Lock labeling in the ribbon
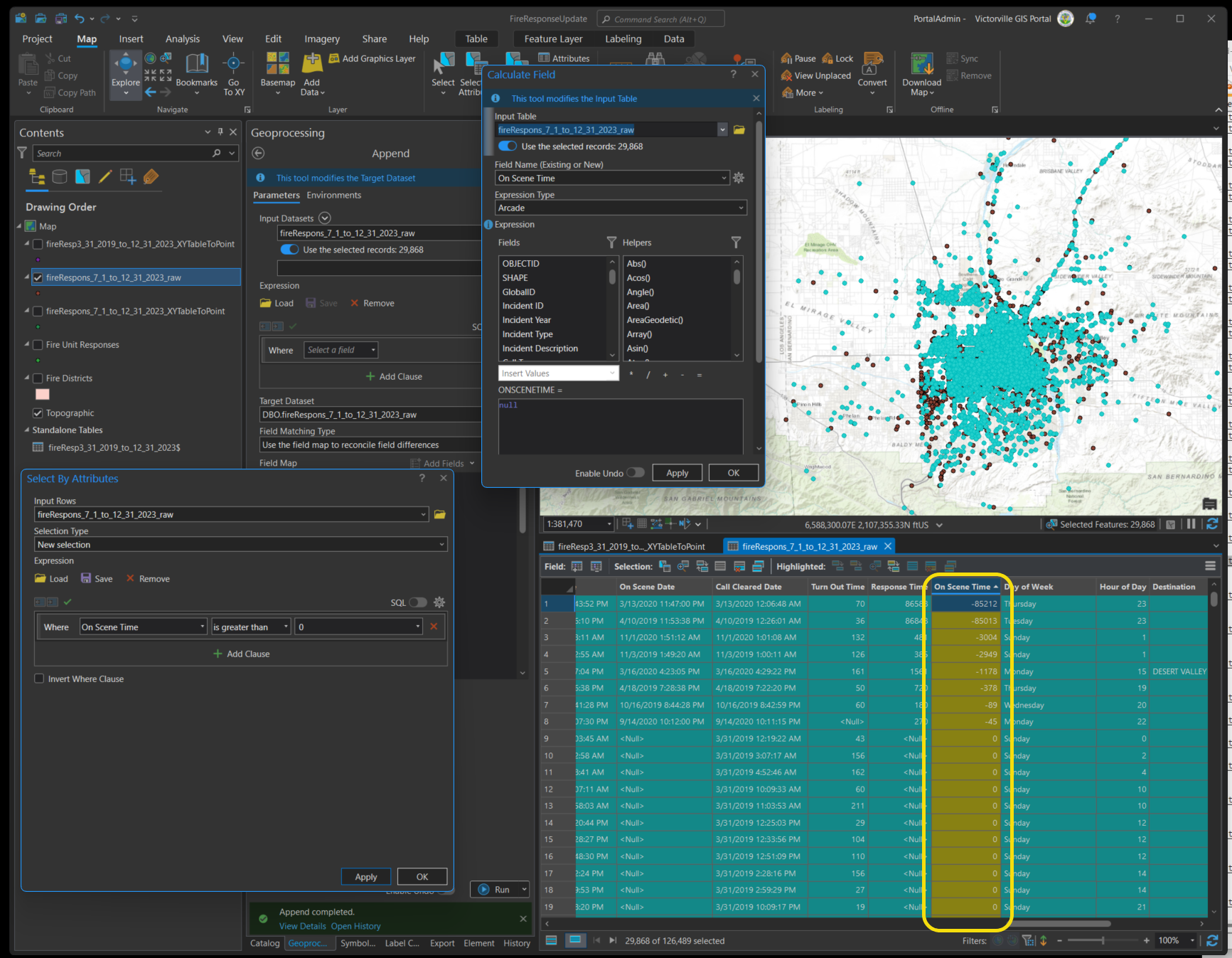The height and width of the screenshot is (958, 1232). pyautogui.click(x=837, y=59)
